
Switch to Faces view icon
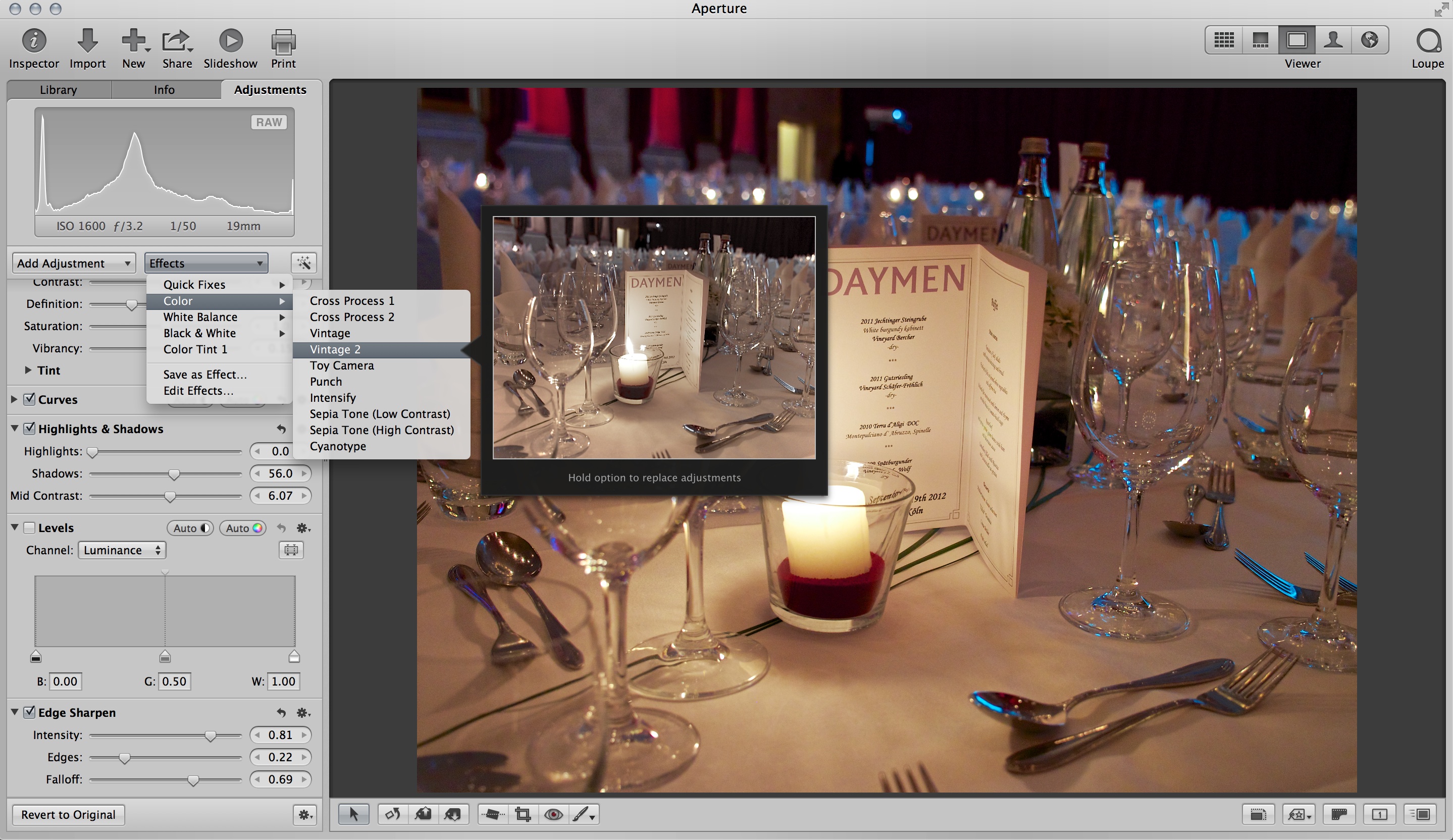(x=1332, y=40)
